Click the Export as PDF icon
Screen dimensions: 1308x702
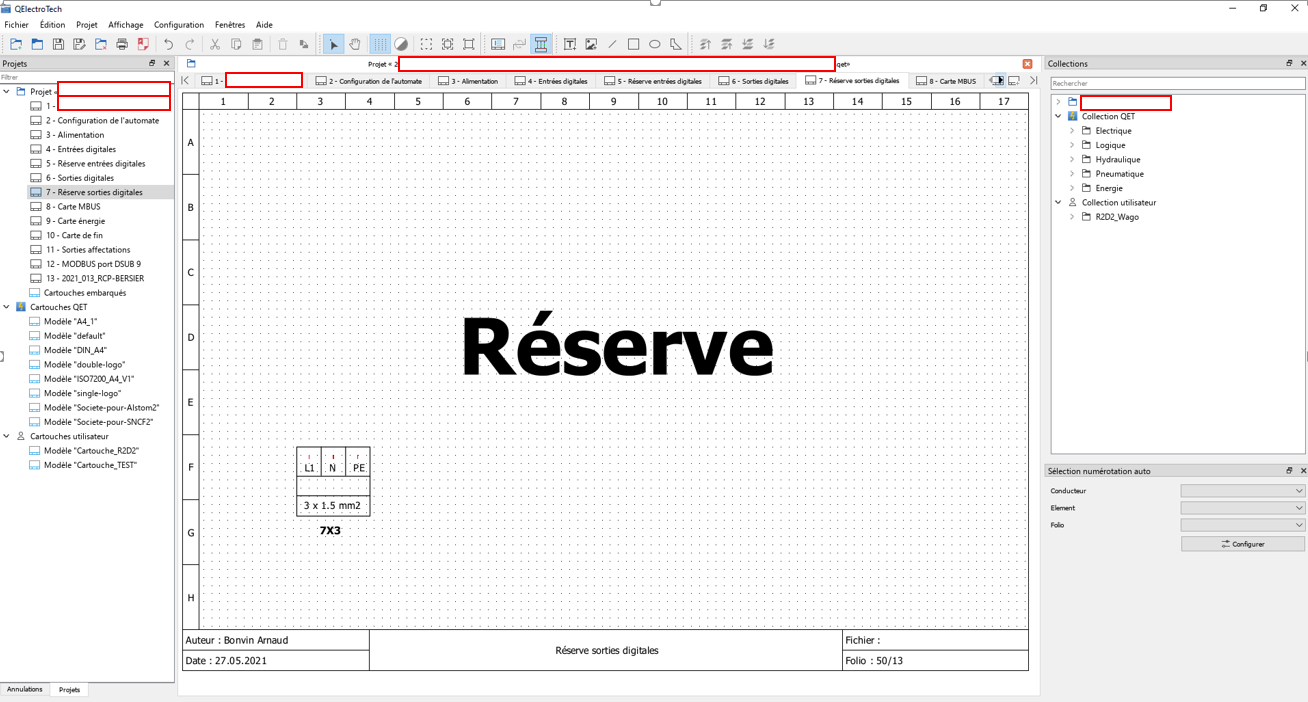point(143,44)
